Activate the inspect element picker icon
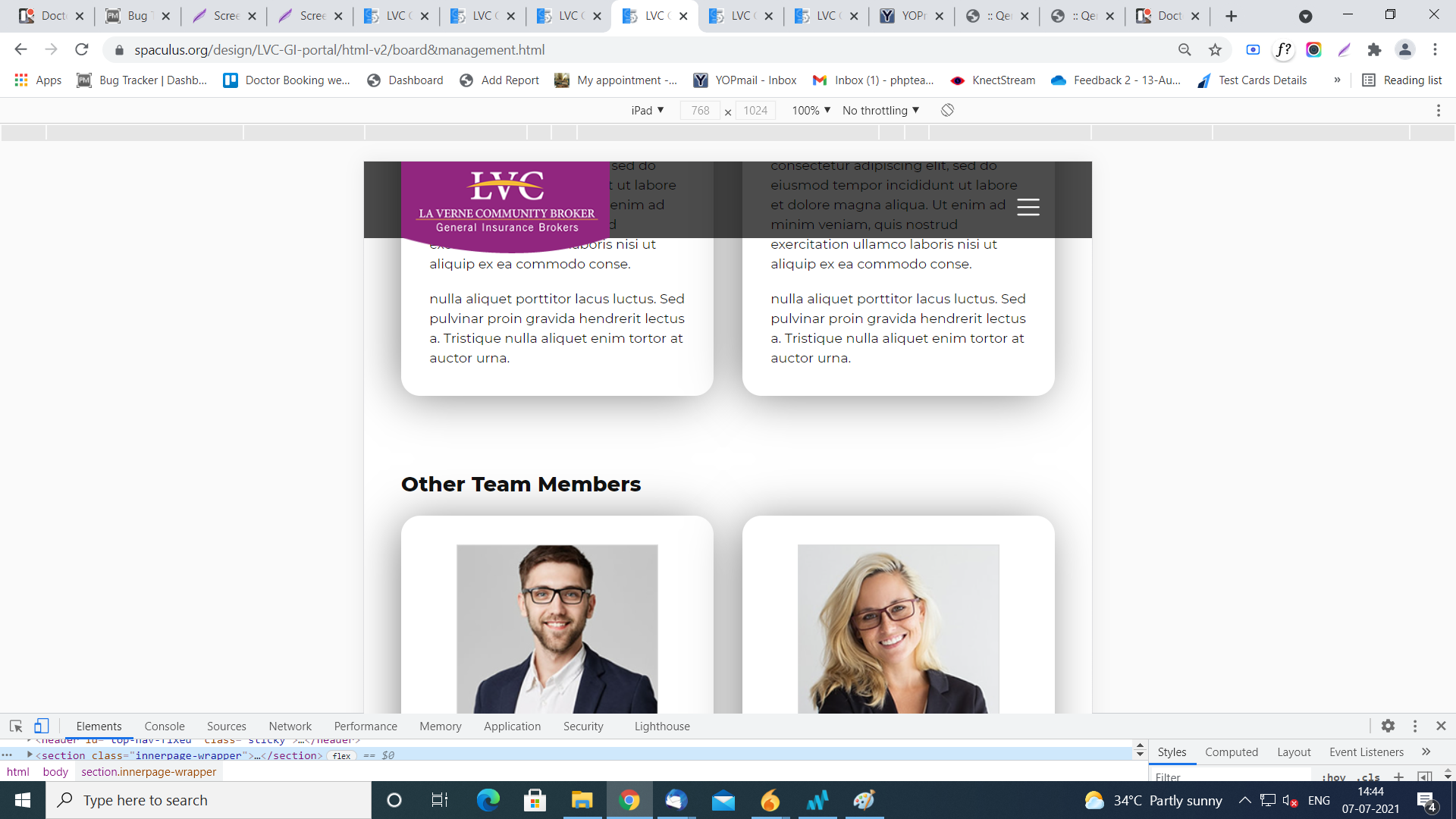This screenshot has width=1456, height=819. 16,726
